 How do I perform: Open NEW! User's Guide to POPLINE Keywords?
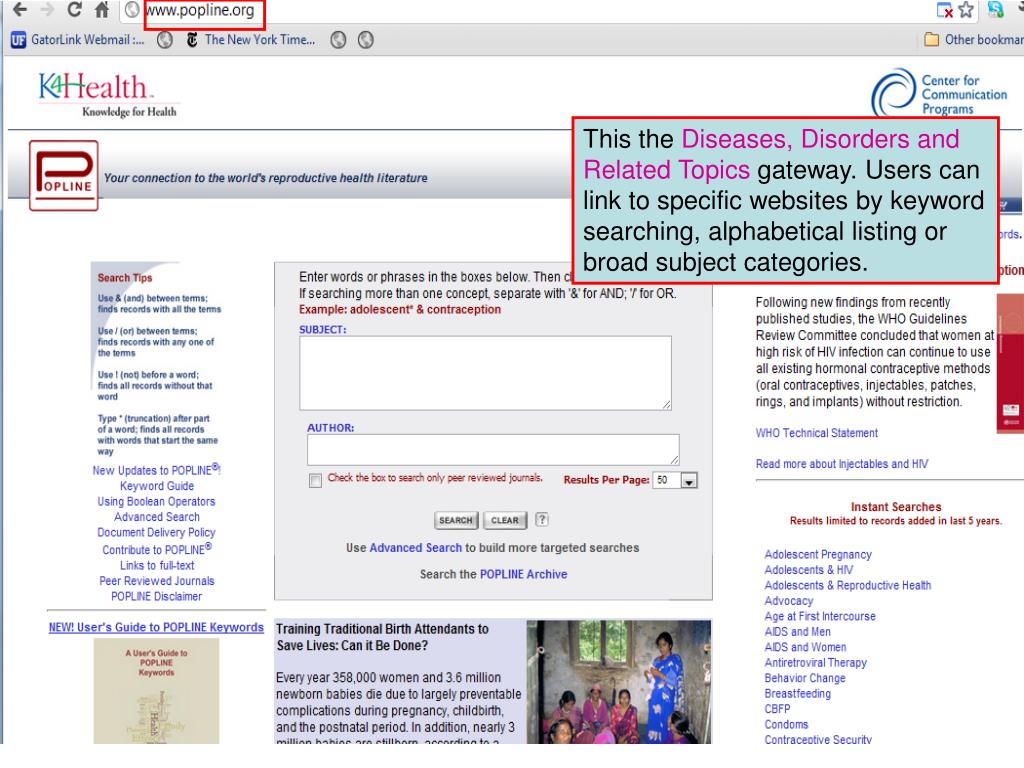pyautogui.click(x=156, y=627)
